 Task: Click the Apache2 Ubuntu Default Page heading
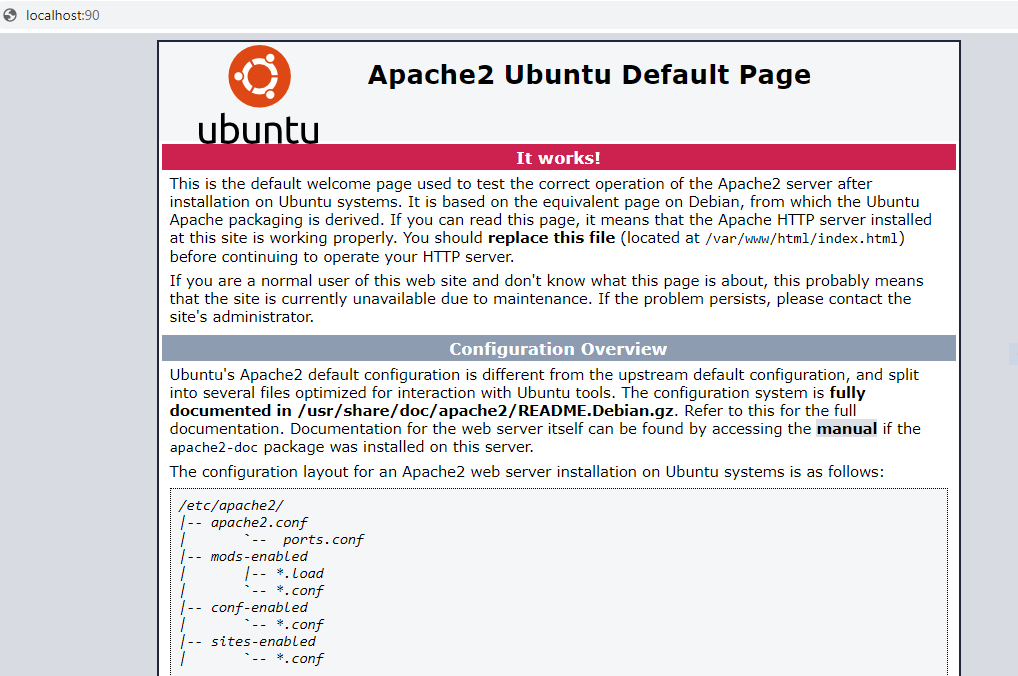[590, 75]
